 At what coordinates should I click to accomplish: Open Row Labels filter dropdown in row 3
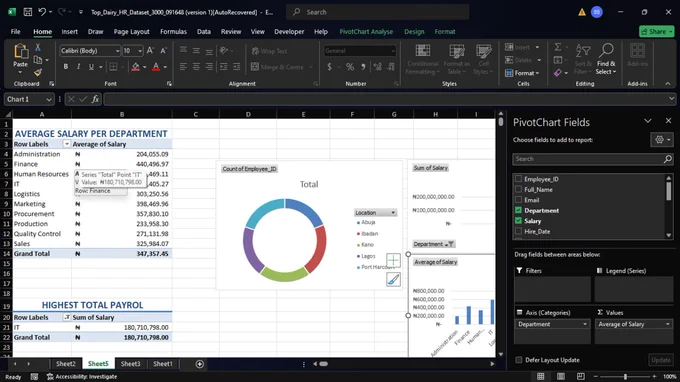pyautogui.click(x=67, y=144)
